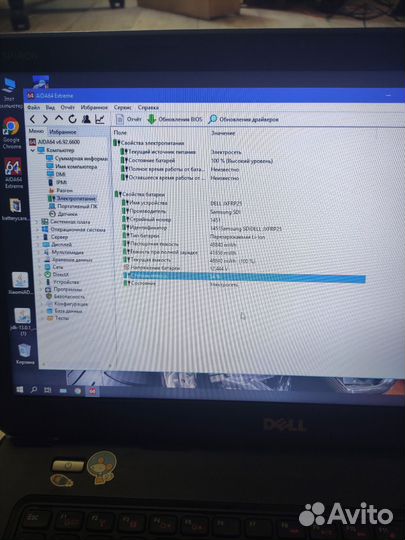This screenshot has width=405, height=540.
Task: Open the AIDA64 Extreme desktop shortcut
Action: [x=13, y=173]
